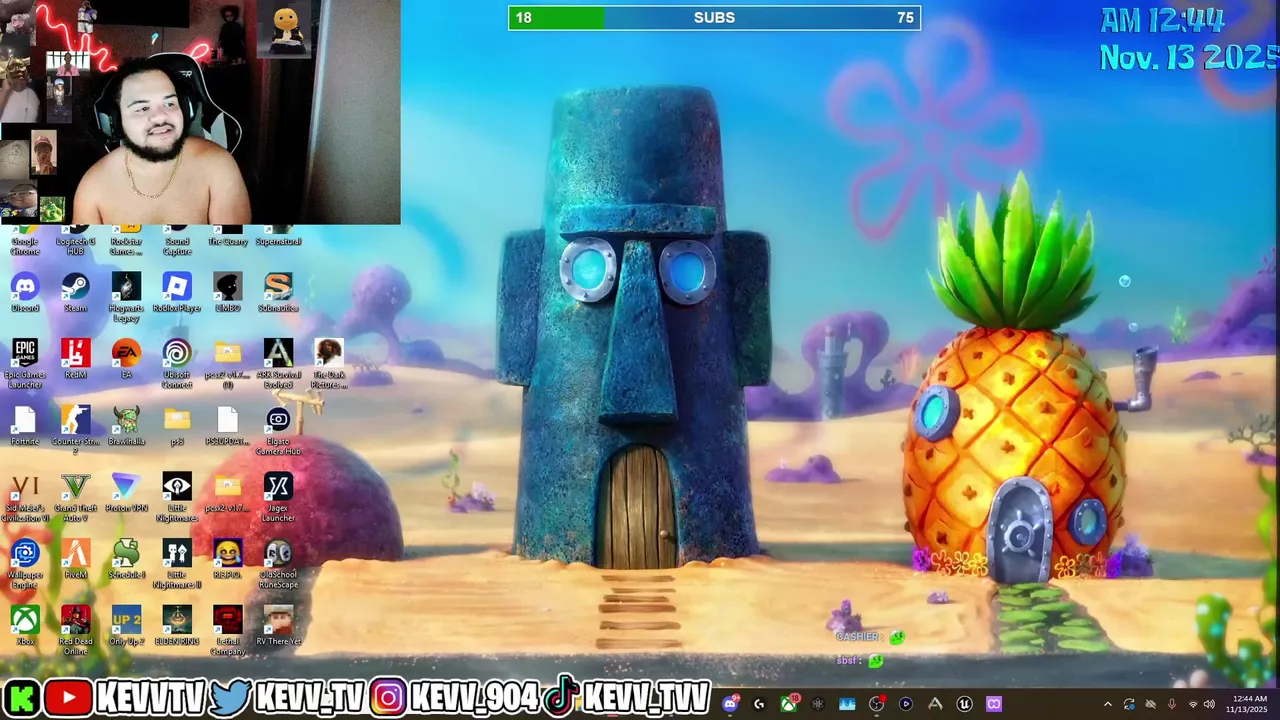The width and height of the screenshot is (1280, 720).
Task: Open the EA app shortcut
Action: pos(126,359)
